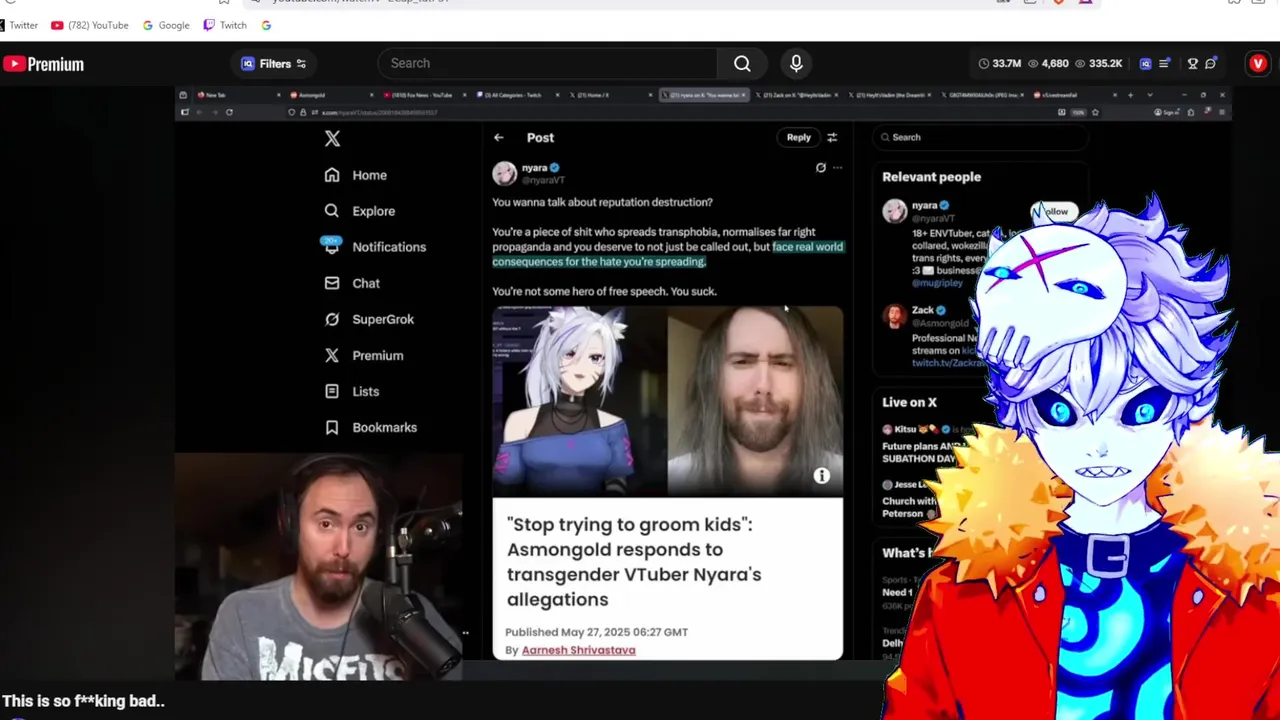The width and height of the screenshot is (1280, 720).
Task: Select the r/Livestreamfail browser tab
Action: coord(1075,95)
